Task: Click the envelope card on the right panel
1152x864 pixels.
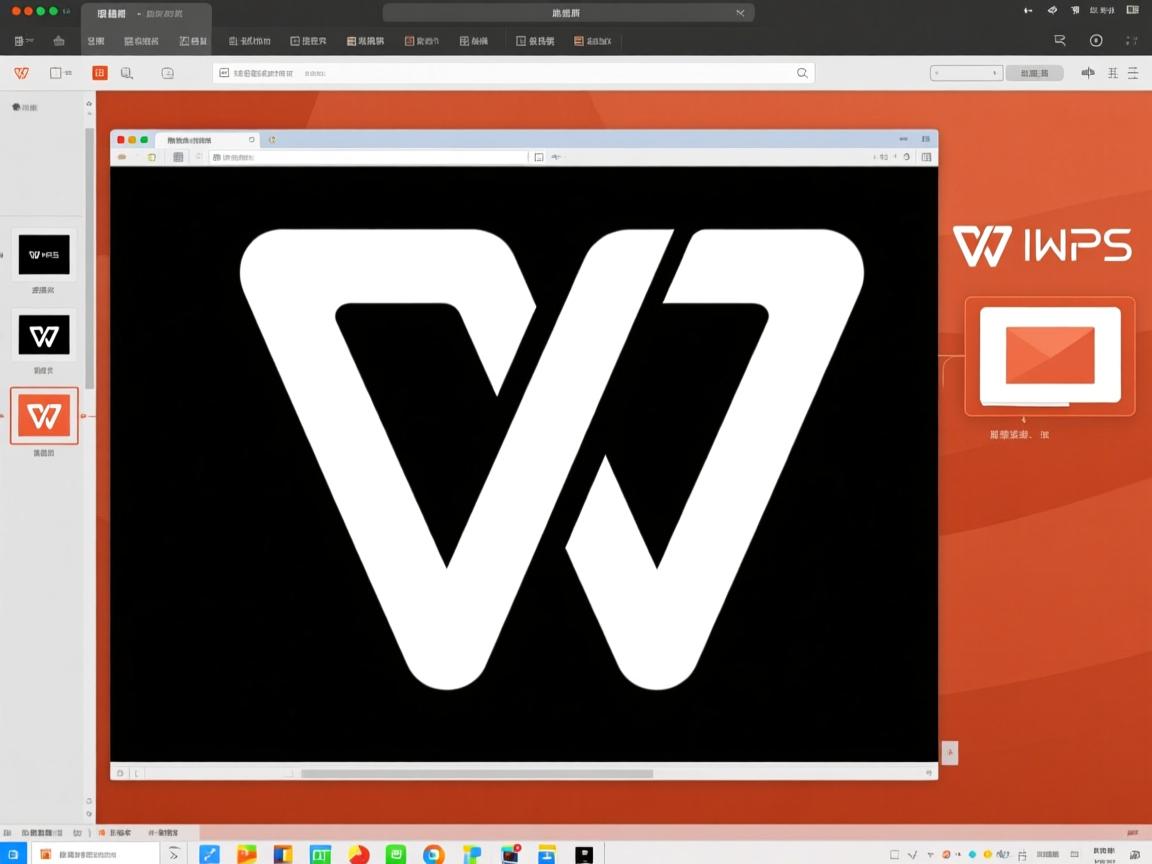Action: click(x=1049, y=355)
